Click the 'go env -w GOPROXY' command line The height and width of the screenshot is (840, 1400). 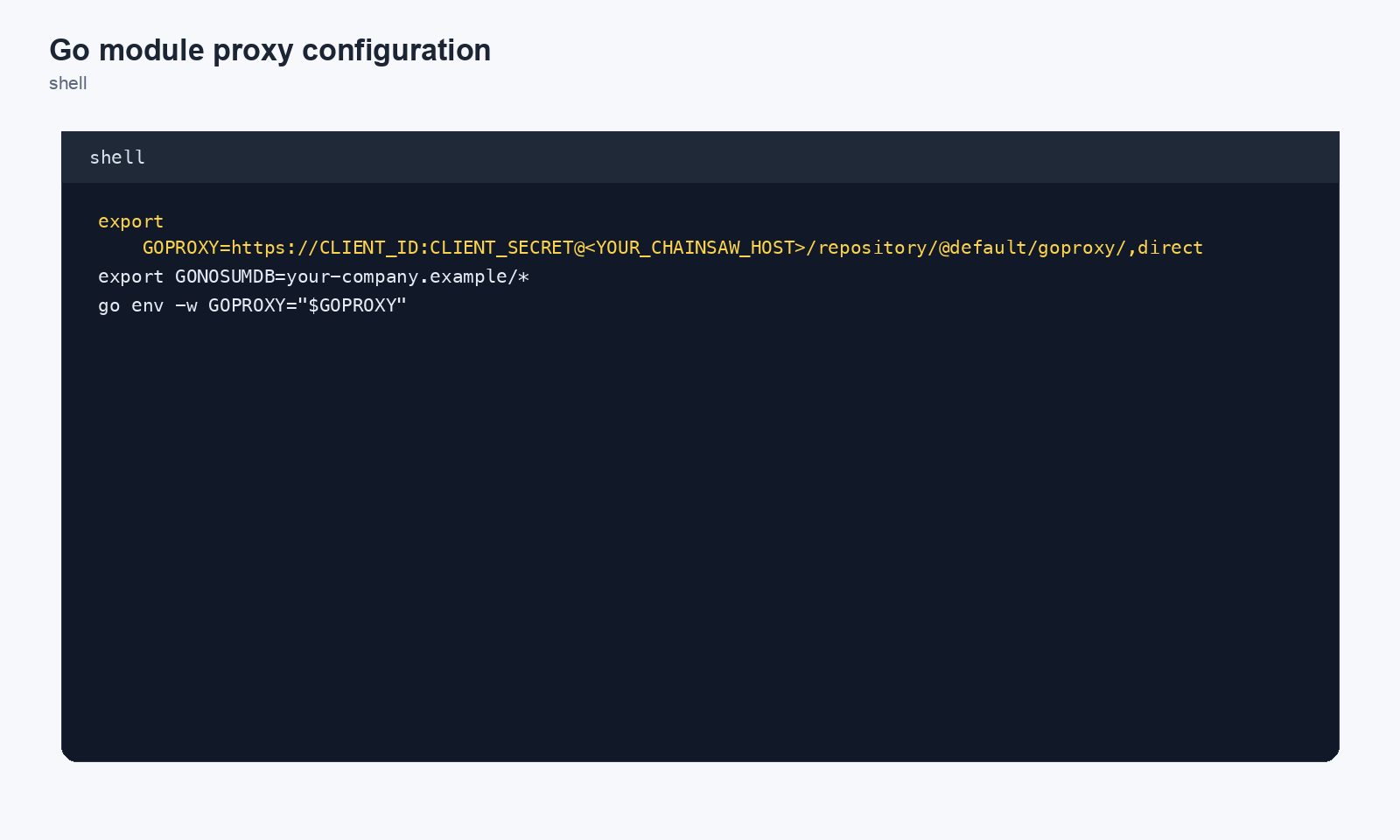tap(253, 305)
